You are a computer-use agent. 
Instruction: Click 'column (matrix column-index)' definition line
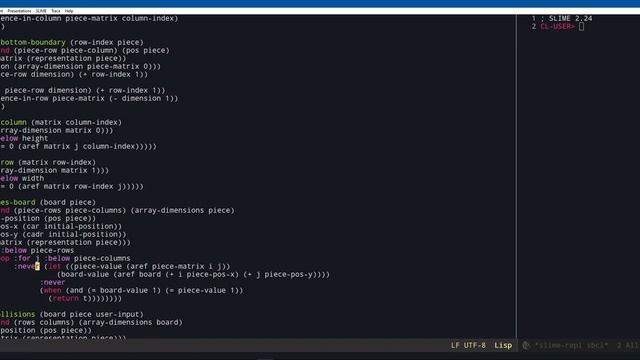coord(61,122)
